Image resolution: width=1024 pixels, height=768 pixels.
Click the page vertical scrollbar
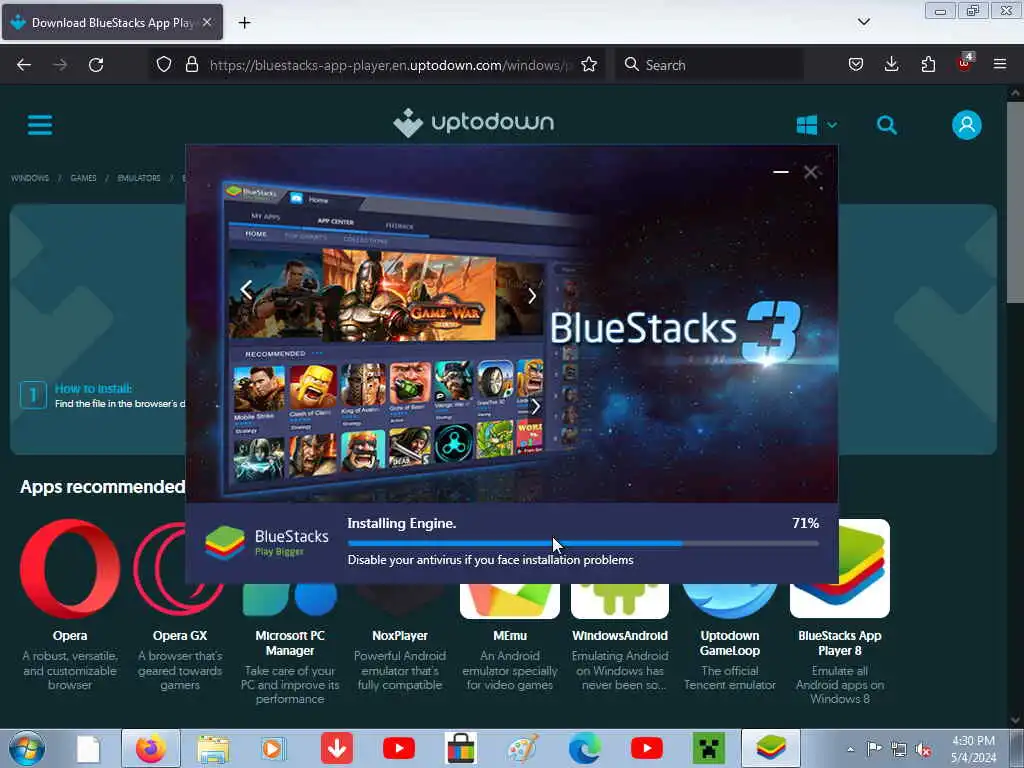1014,202
